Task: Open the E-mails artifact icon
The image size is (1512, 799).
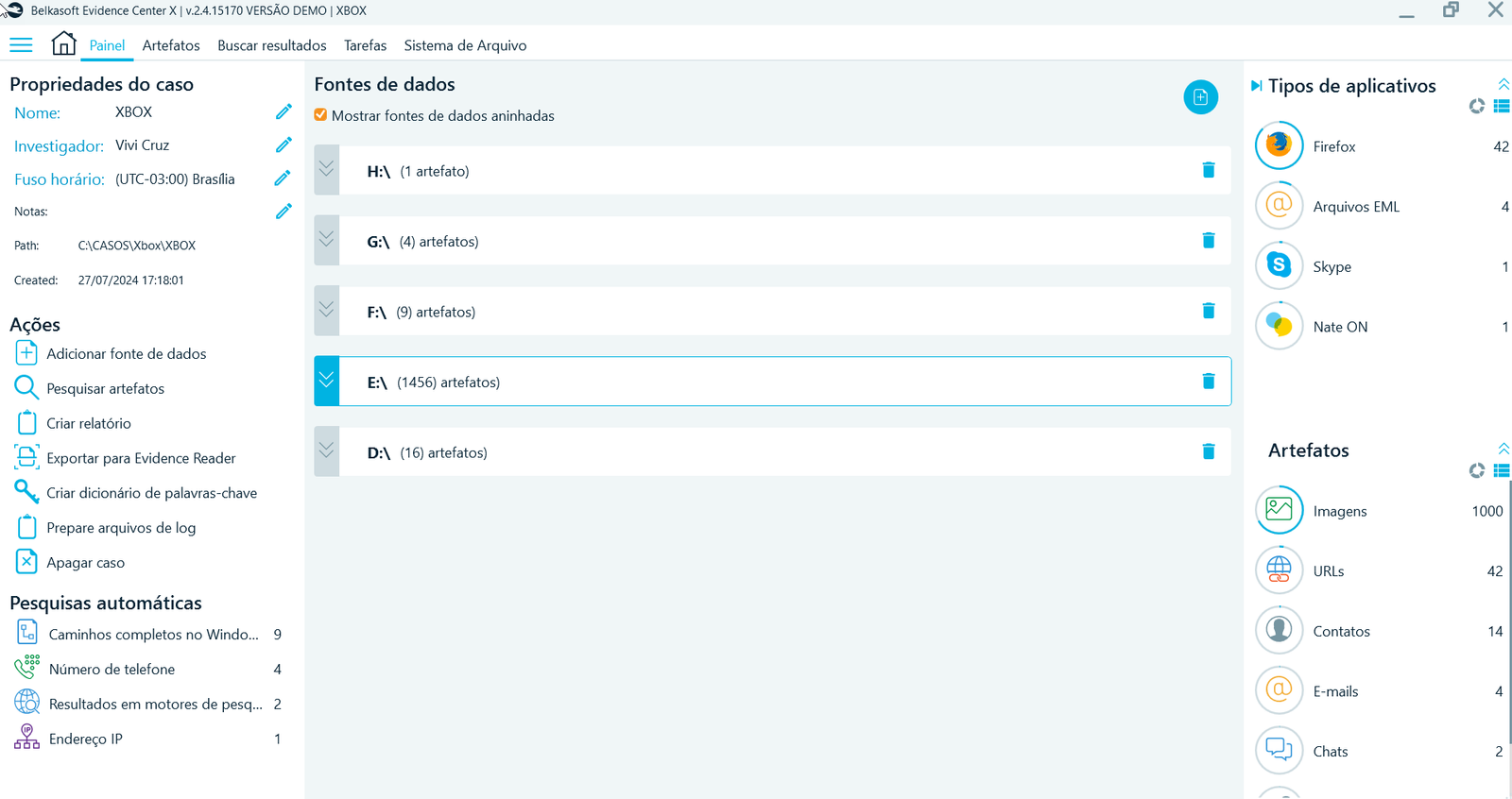Action: (1279, 690)
